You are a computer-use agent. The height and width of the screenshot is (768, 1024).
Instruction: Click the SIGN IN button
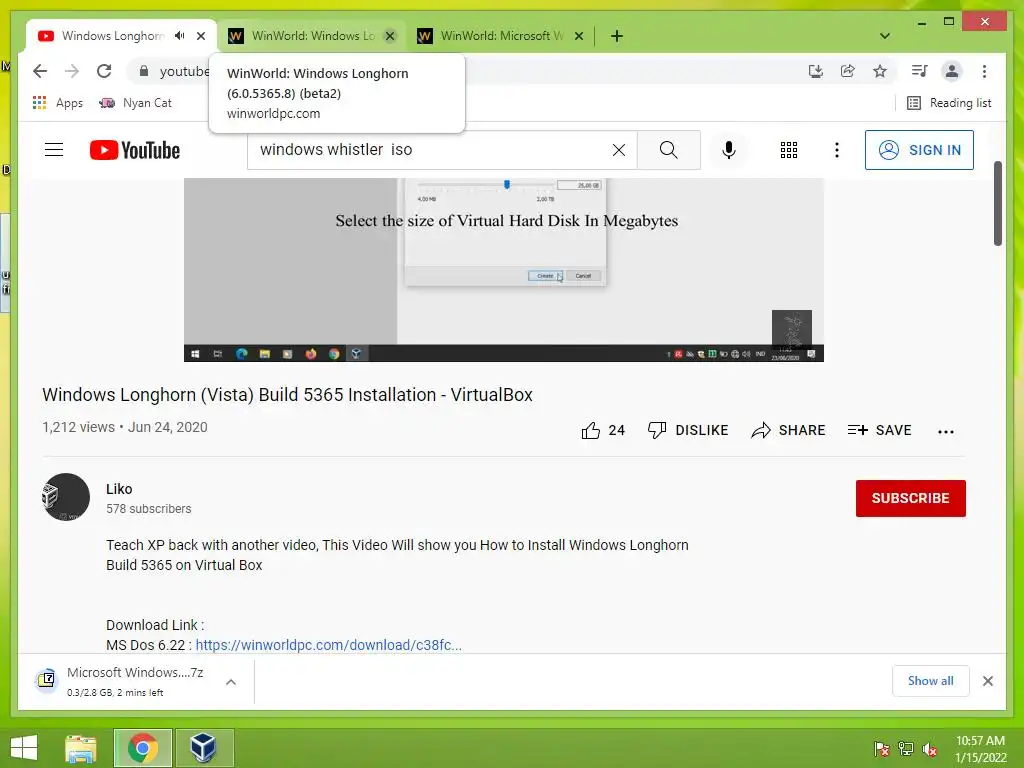click(x=919, y=150)
